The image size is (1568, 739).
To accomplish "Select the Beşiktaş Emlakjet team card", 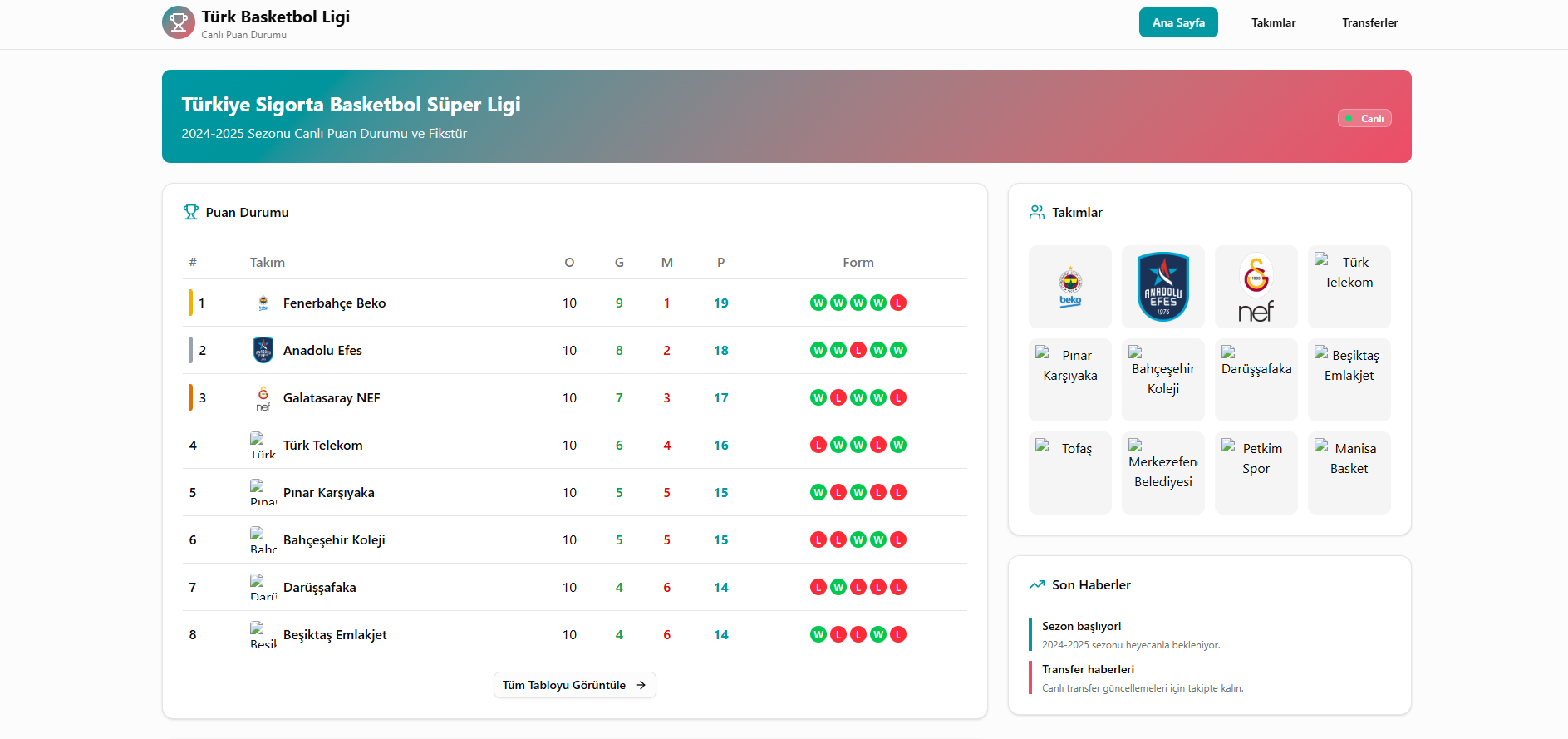I will point(1349,380).
